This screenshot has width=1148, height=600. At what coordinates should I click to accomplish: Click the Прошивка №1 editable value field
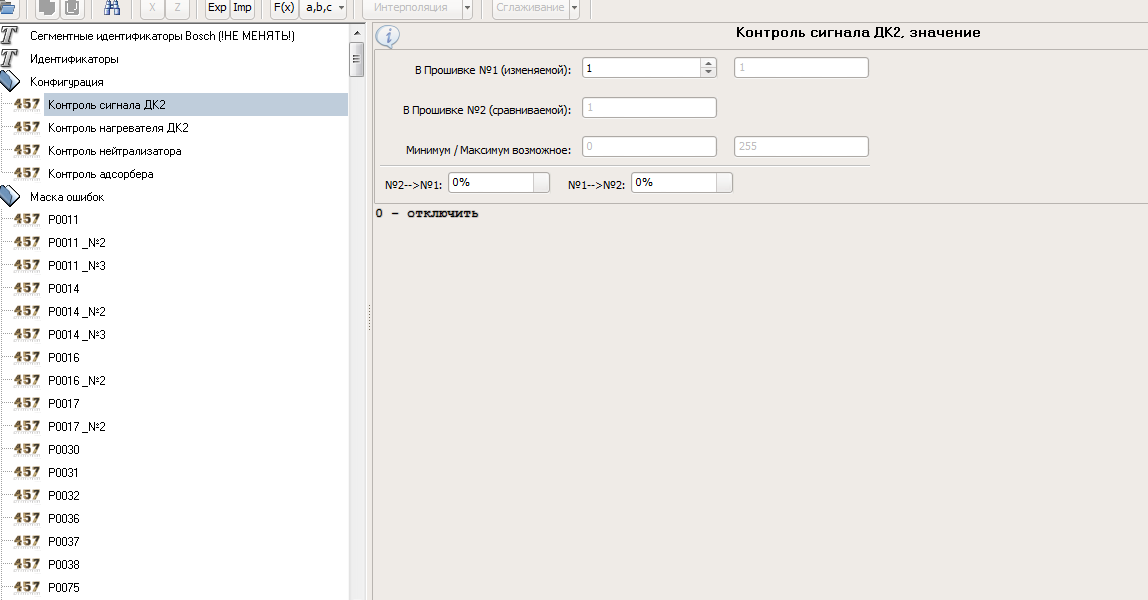point(640,68)
